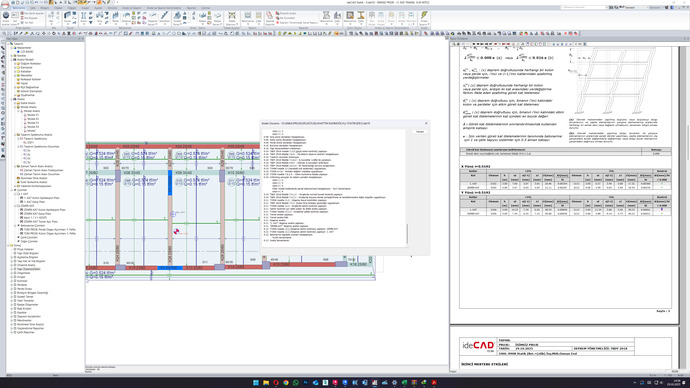This screenshot has height=388, width=690.
Task: Close the Analiz Durumu dialog
Action: [x=426, y=123]
